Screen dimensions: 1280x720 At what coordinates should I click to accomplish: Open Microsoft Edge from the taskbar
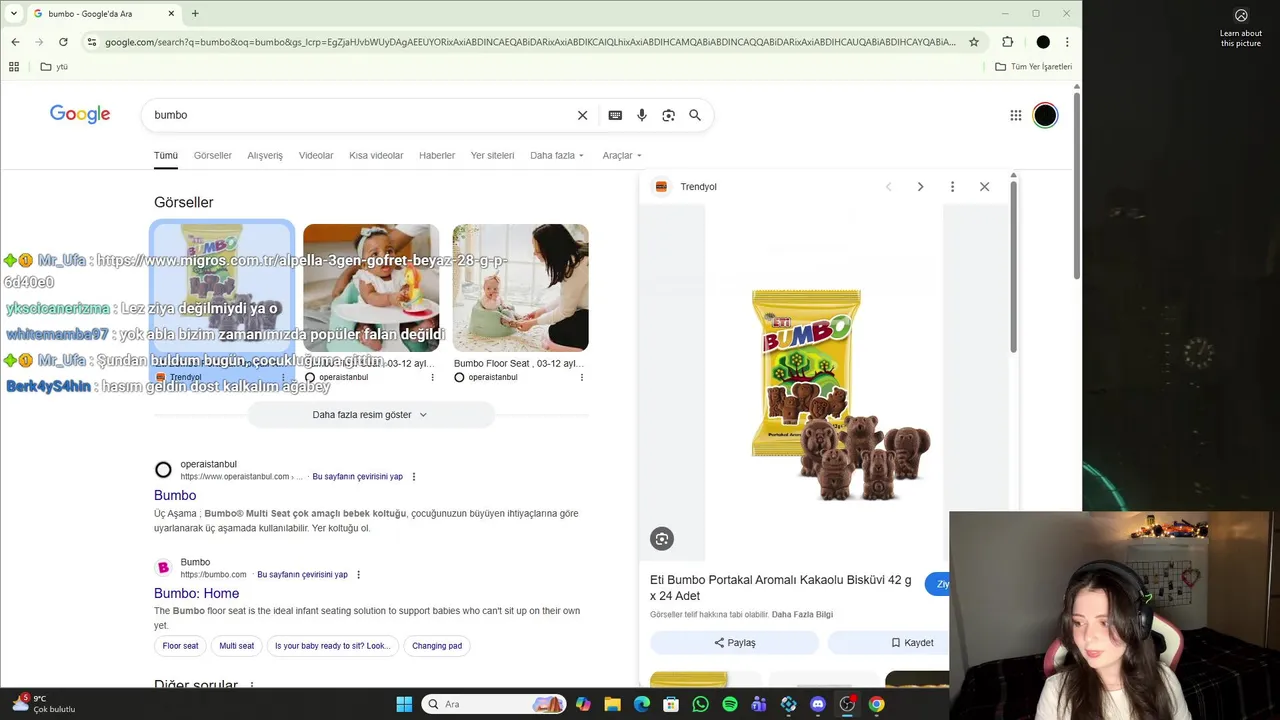[x=642, y=704]
